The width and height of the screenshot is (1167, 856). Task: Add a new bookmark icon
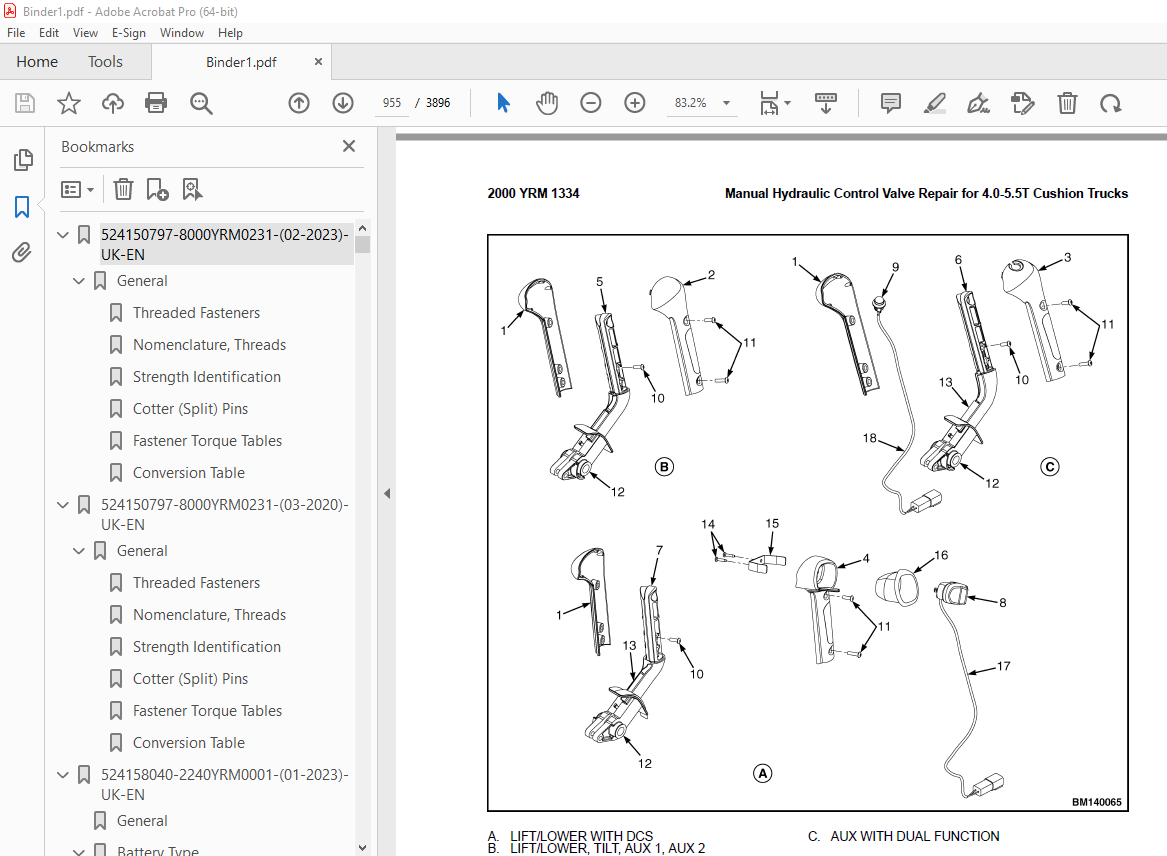157,189
